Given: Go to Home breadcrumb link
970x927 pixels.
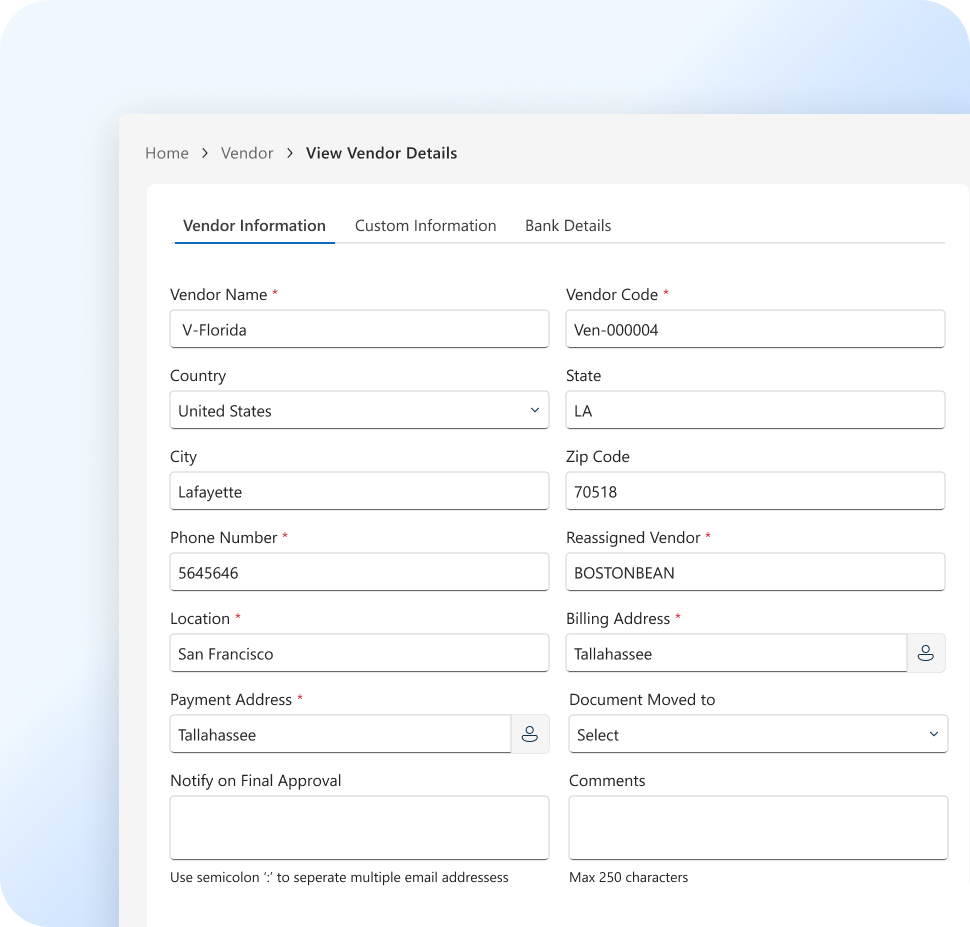Looking at the screenshot, I should click(x=167, y=153).
